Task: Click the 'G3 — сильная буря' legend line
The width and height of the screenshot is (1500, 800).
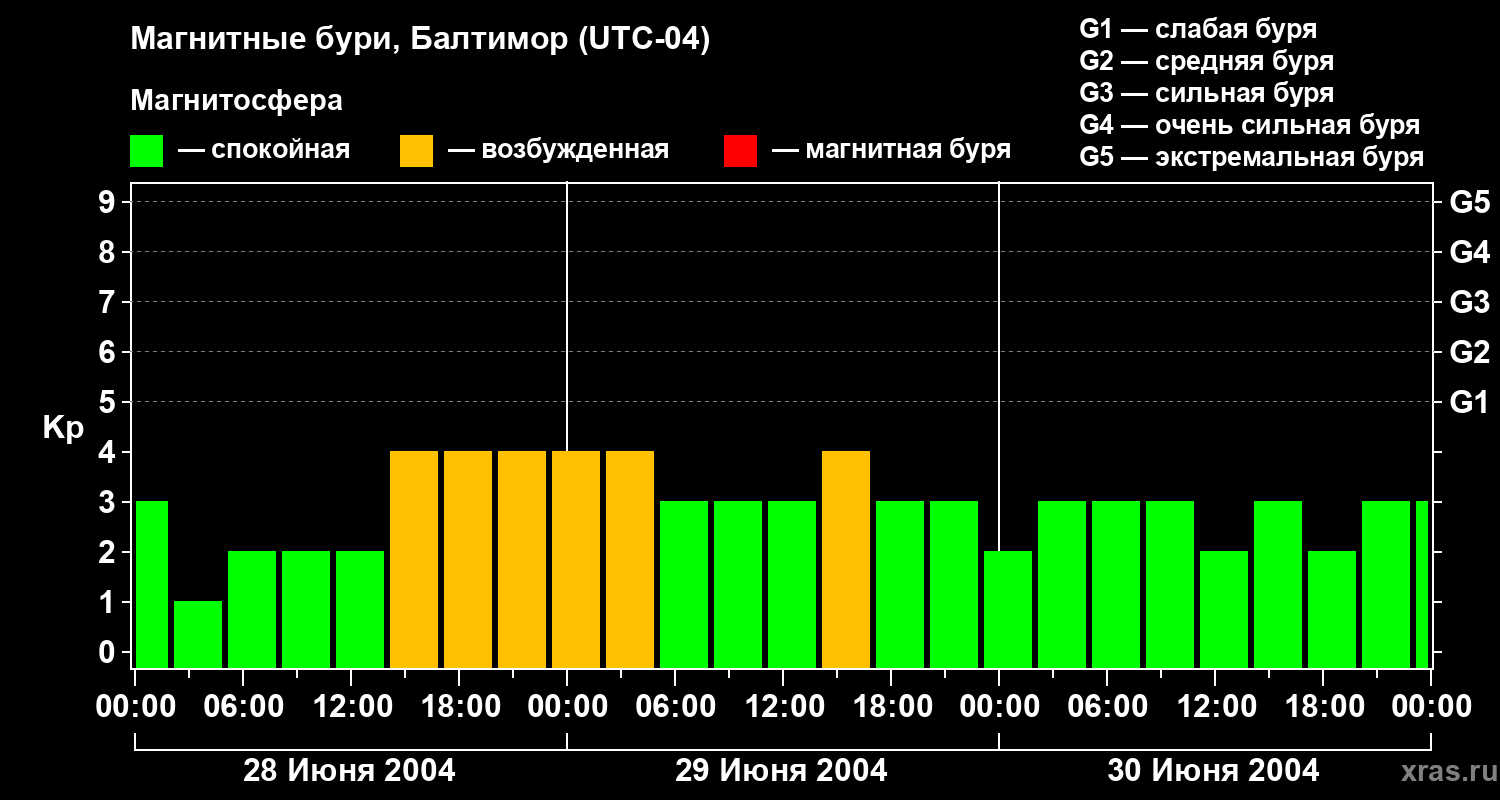Action: [x=1206, y=93]
